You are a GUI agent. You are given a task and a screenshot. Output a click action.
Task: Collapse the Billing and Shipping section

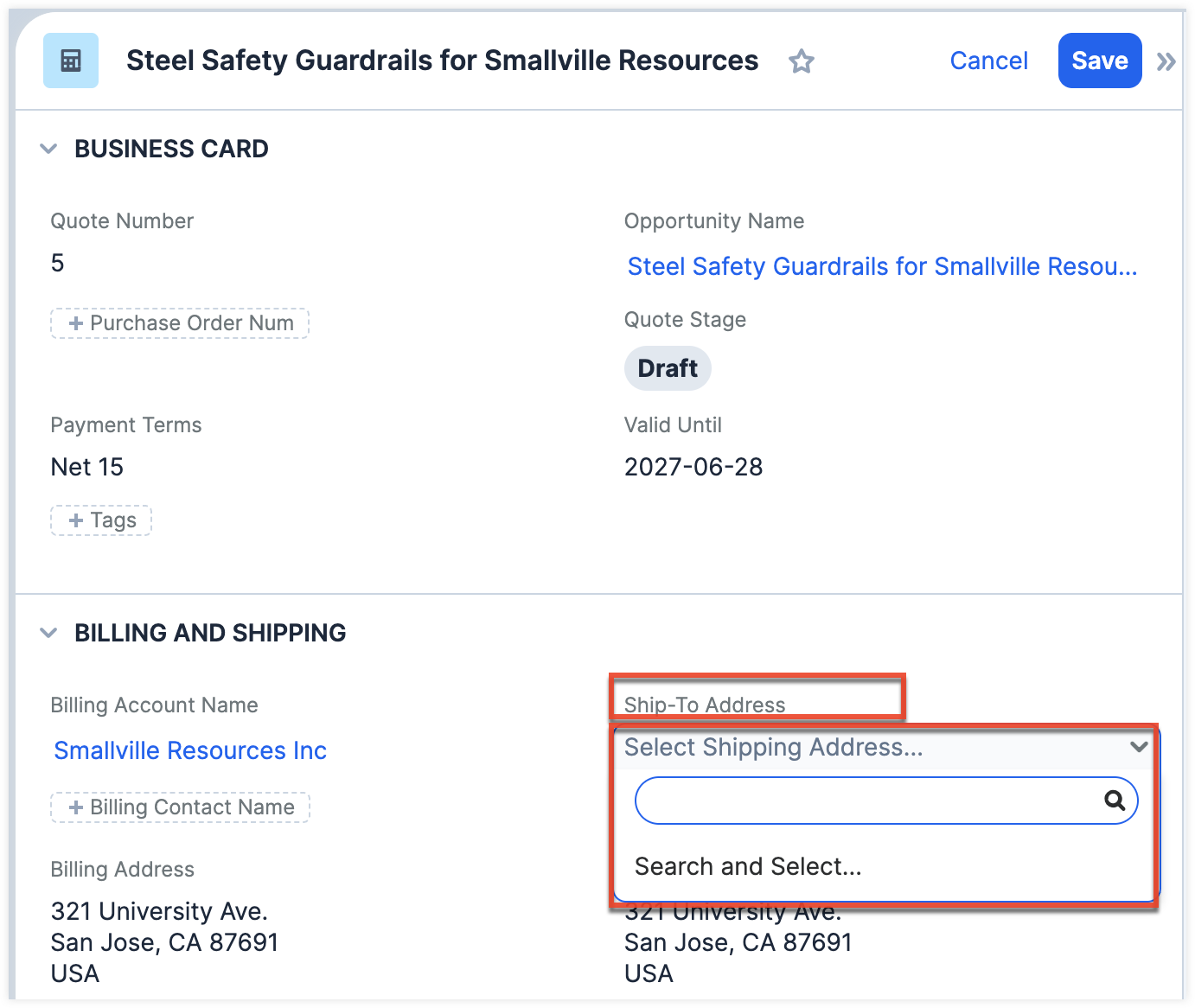point(48,633)
